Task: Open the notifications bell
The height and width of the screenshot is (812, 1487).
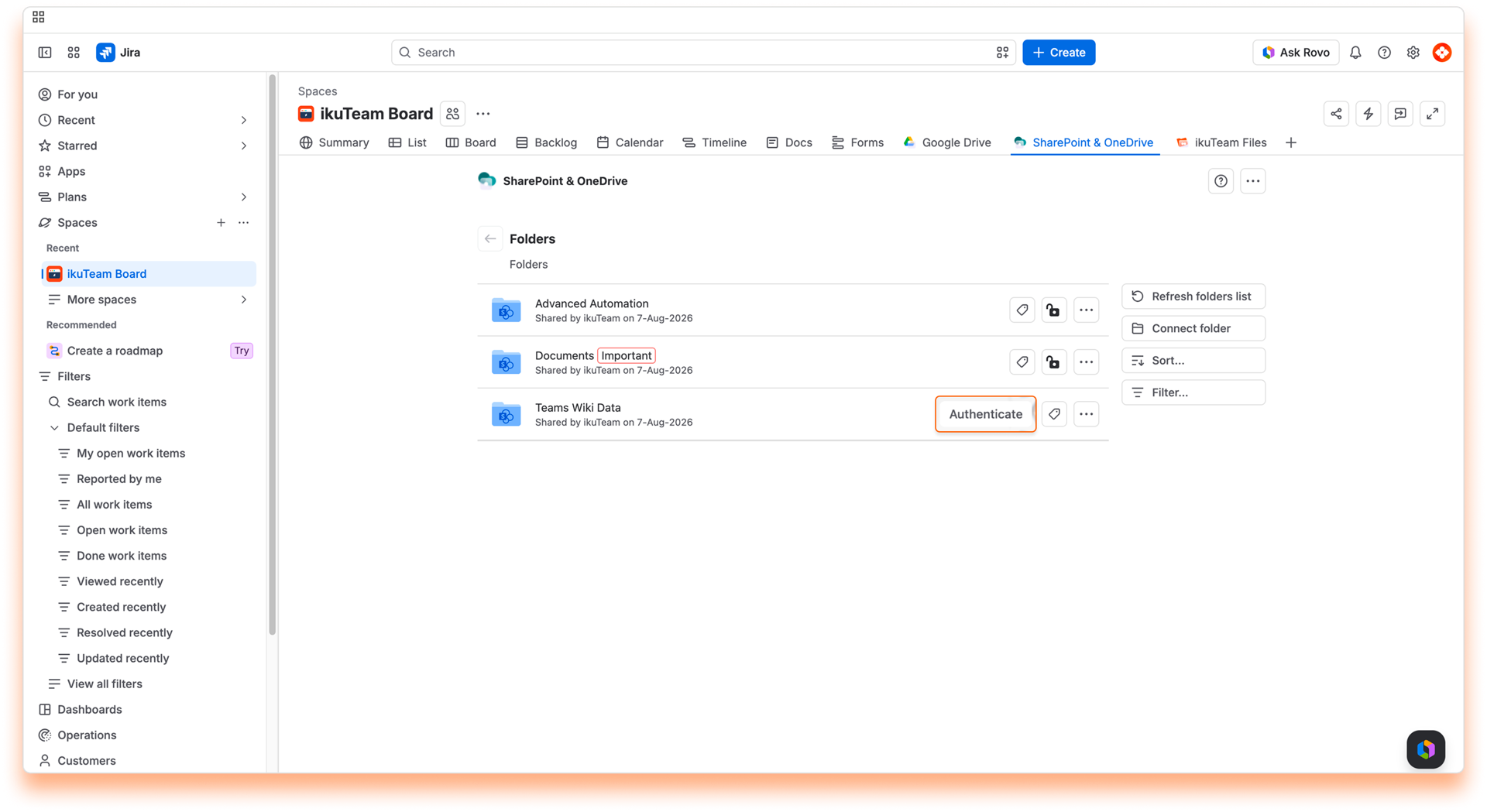Action: (x=1355, y=53)
